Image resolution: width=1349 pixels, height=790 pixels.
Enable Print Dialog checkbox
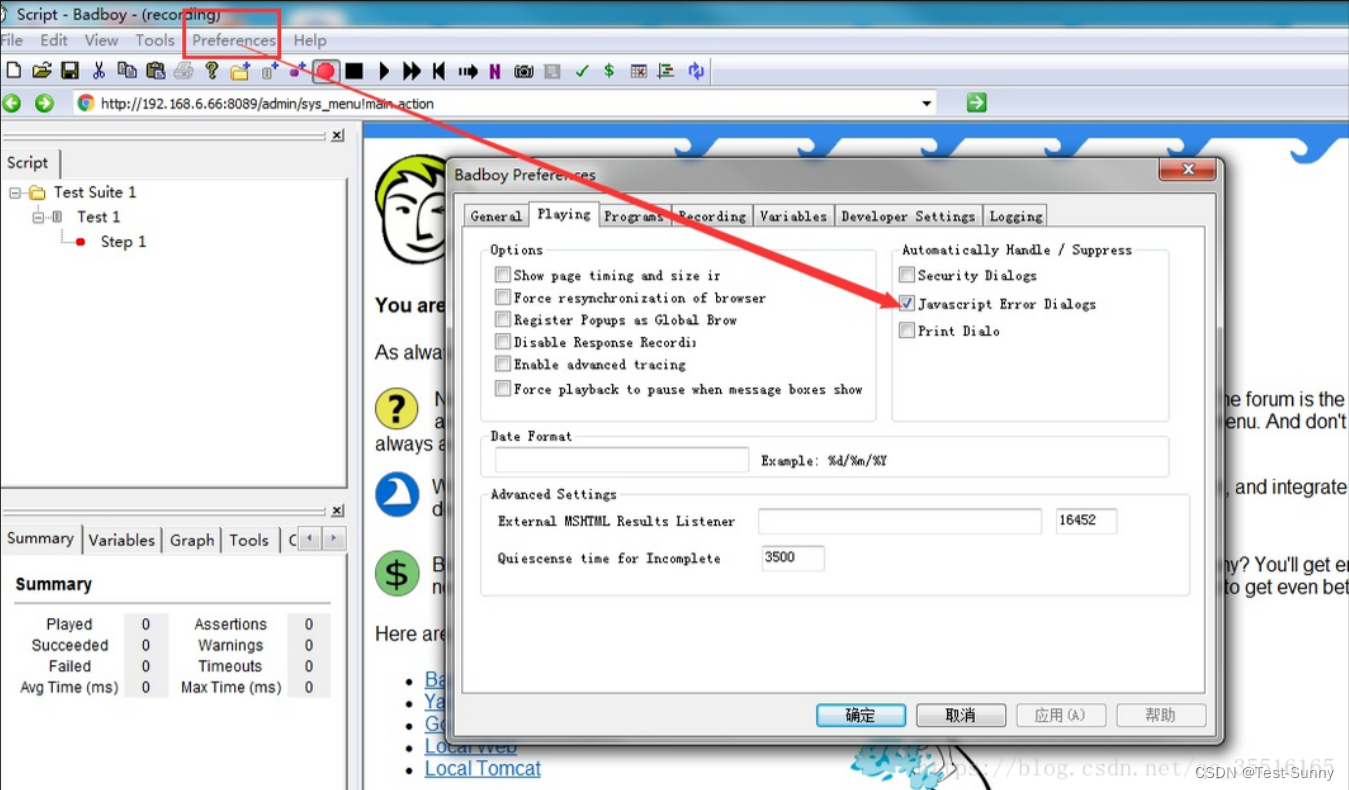(907, 330)
